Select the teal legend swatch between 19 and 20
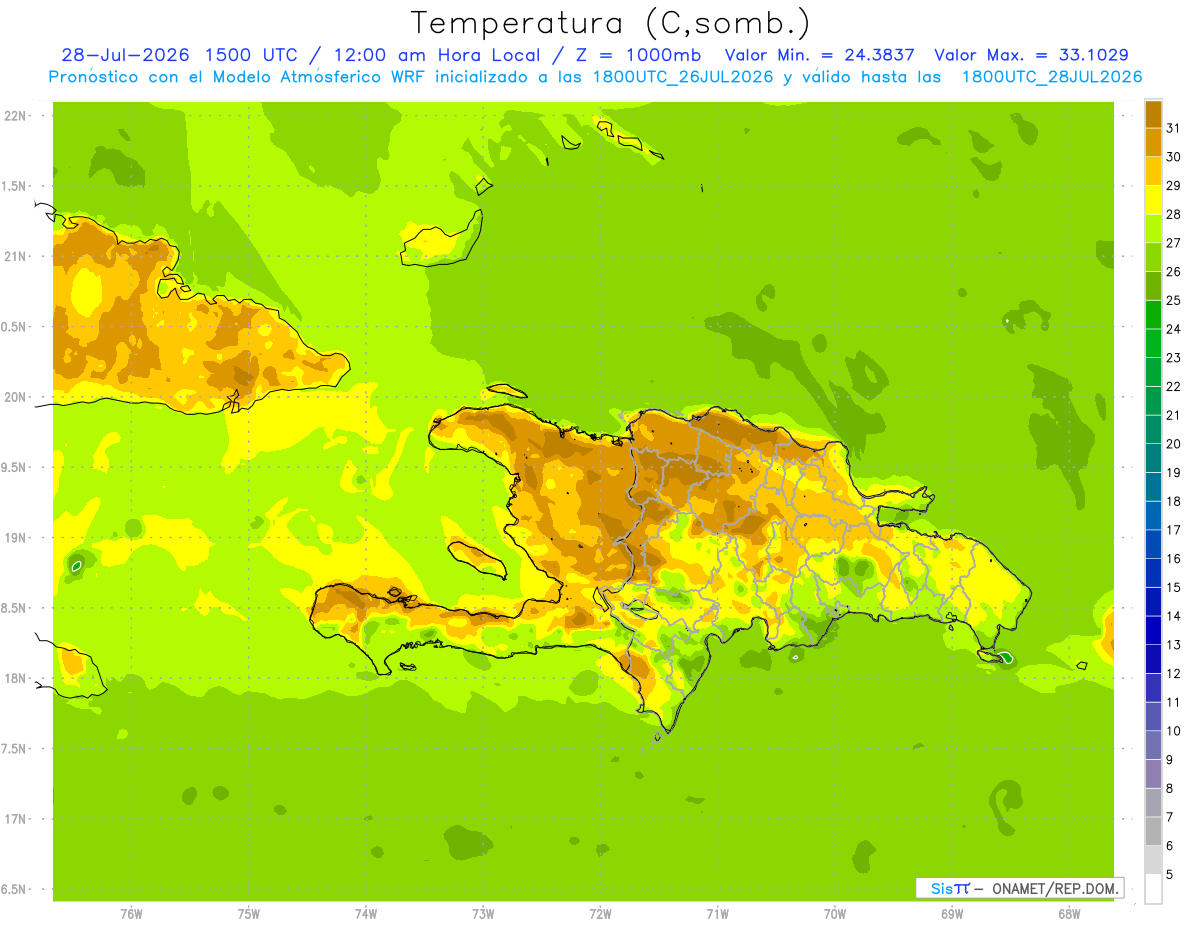The height and width of the screenshot is (927, 1200). tap(1153, 458)
